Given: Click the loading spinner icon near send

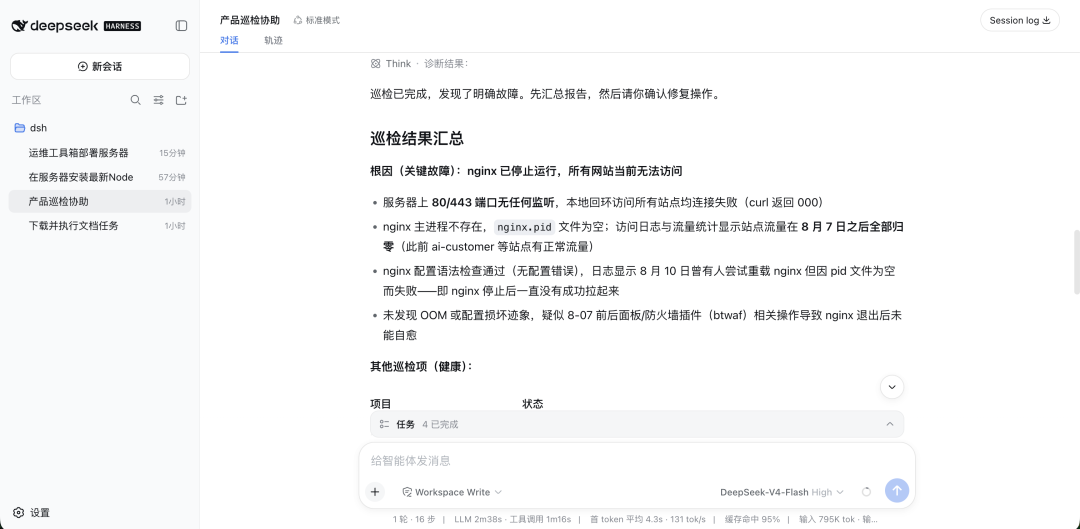Looking at the screenshot, I should (x=866, y=492).
